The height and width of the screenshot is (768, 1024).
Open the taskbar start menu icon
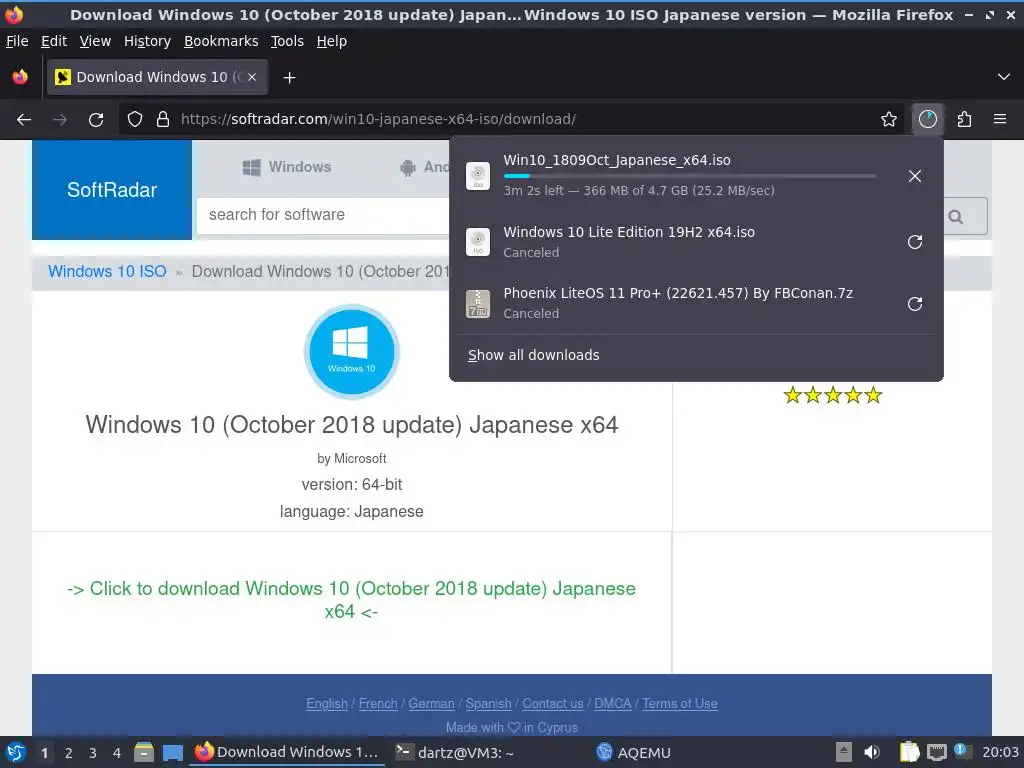point(16,753)
